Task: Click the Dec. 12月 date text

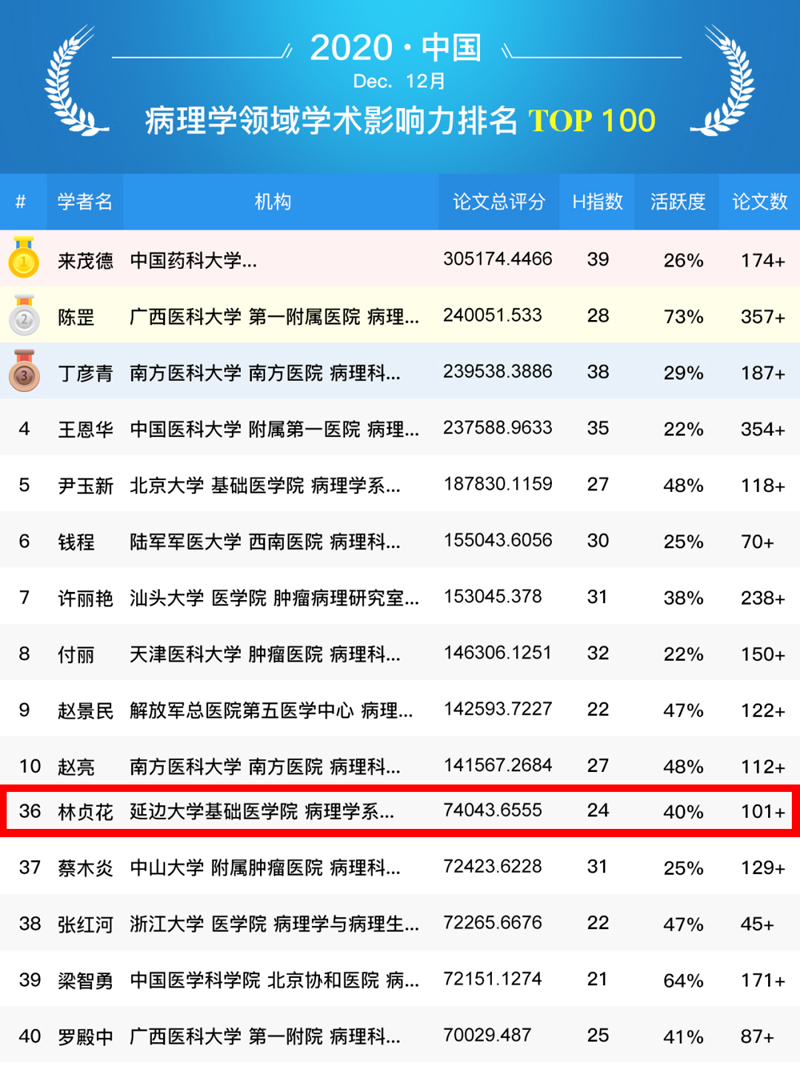Action: 399,82
